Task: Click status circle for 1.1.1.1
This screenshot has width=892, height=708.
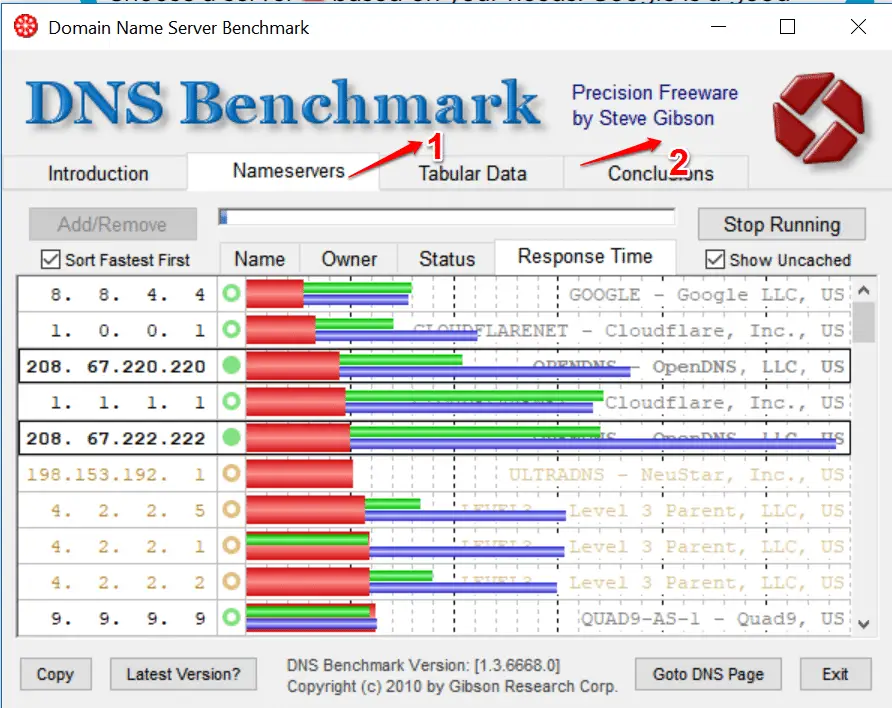Action: pyautogui.click(x=232, y=401)
